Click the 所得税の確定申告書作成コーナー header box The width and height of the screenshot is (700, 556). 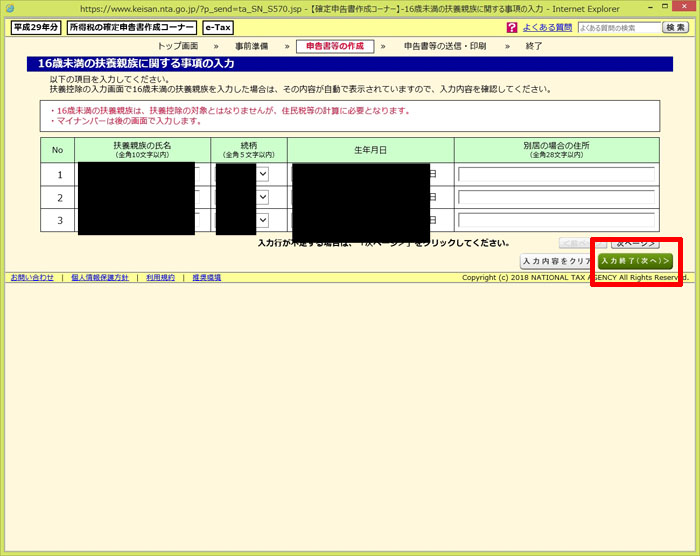[x=132, y=27]
